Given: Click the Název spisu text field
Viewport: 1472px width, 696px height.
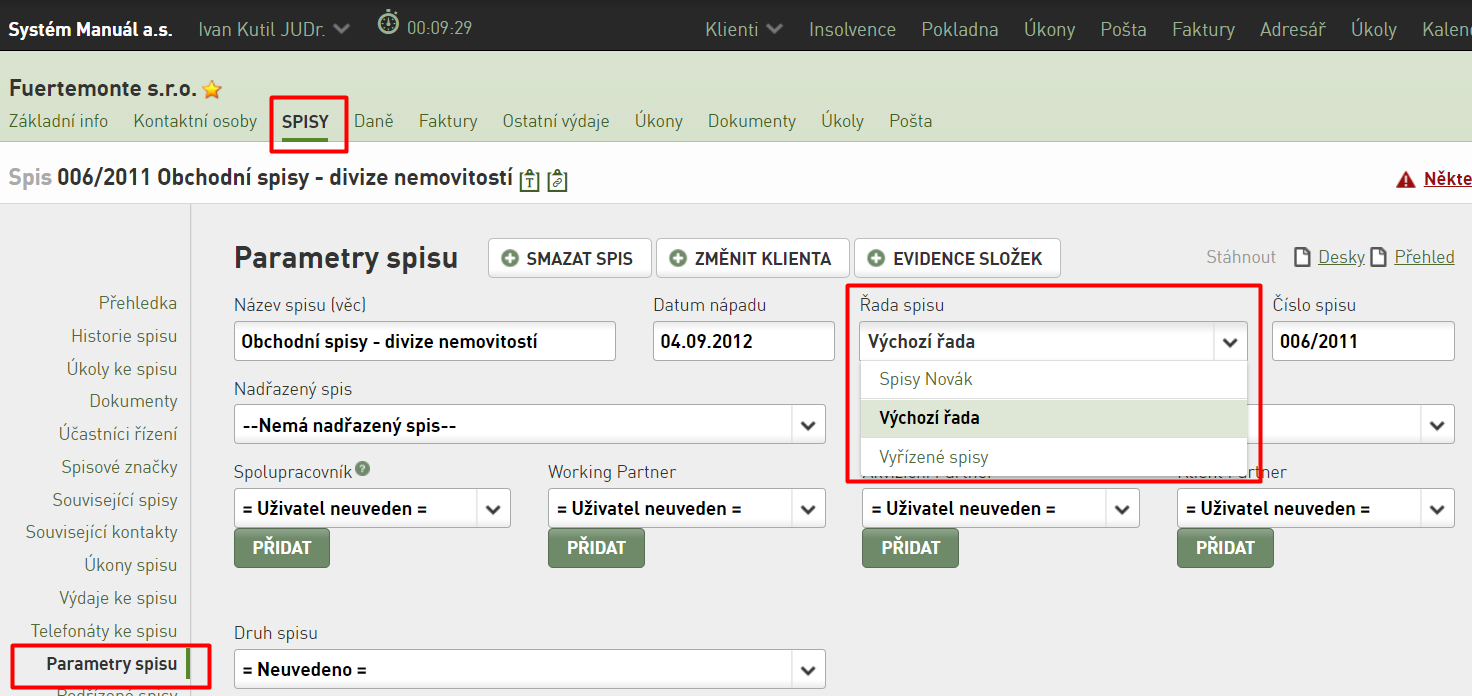Looking at the screenshot, I should point(425,341).
